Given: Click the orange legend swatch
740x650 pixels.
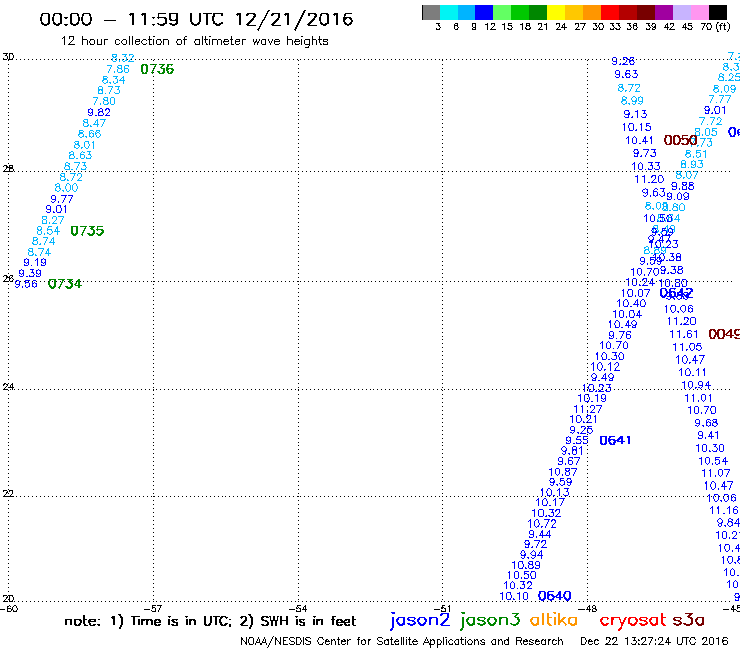Looking at the screenshot, I should 592,12.
